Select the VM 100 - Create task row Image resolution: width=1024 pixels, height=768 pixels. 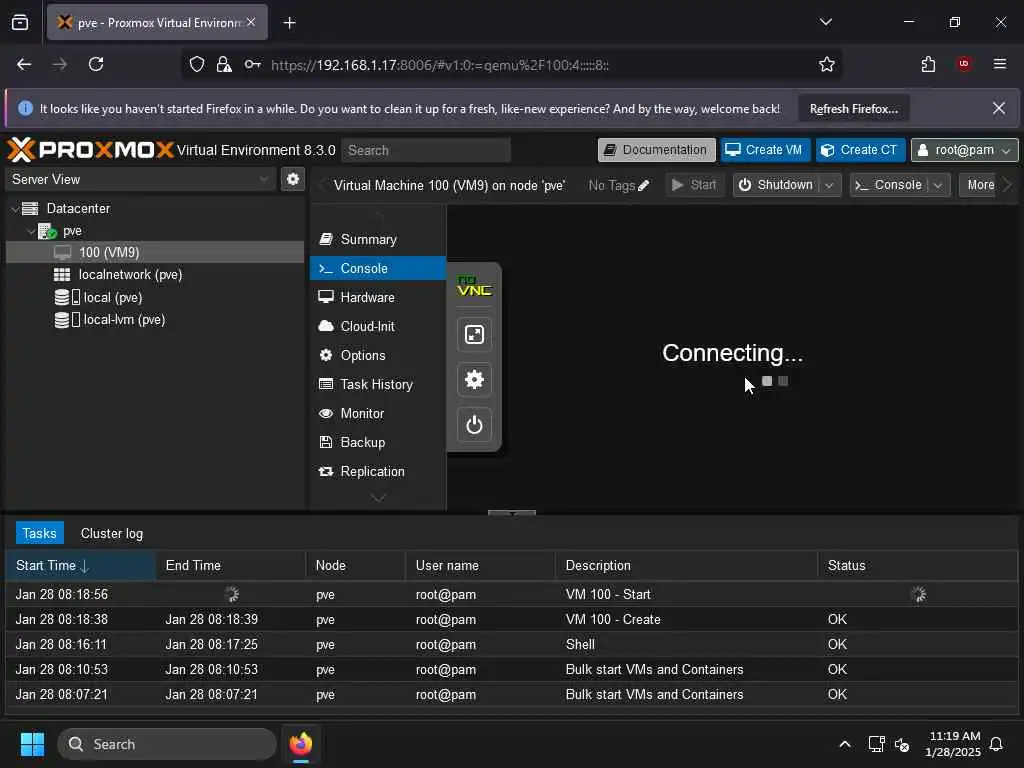[x=511, y=619]
